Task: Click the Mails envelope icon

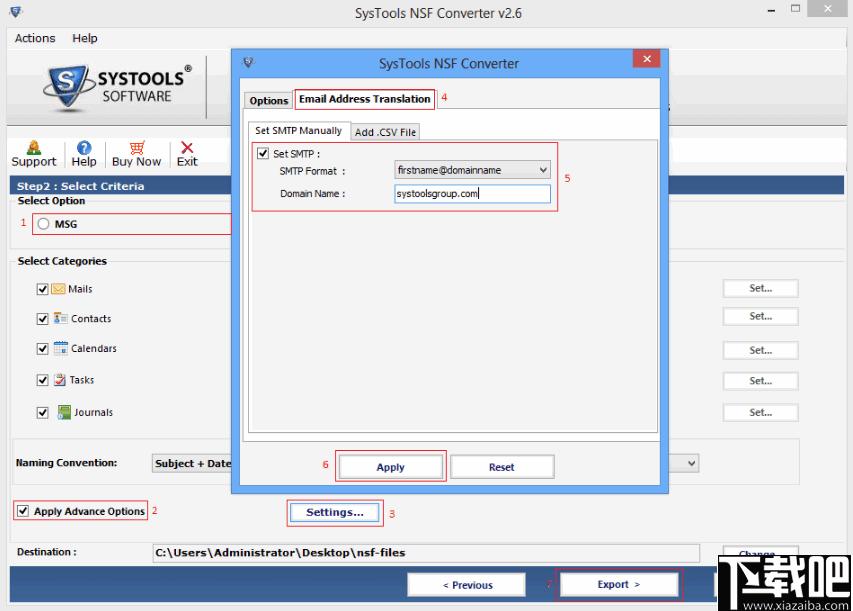Action: (x=58, y=289)
